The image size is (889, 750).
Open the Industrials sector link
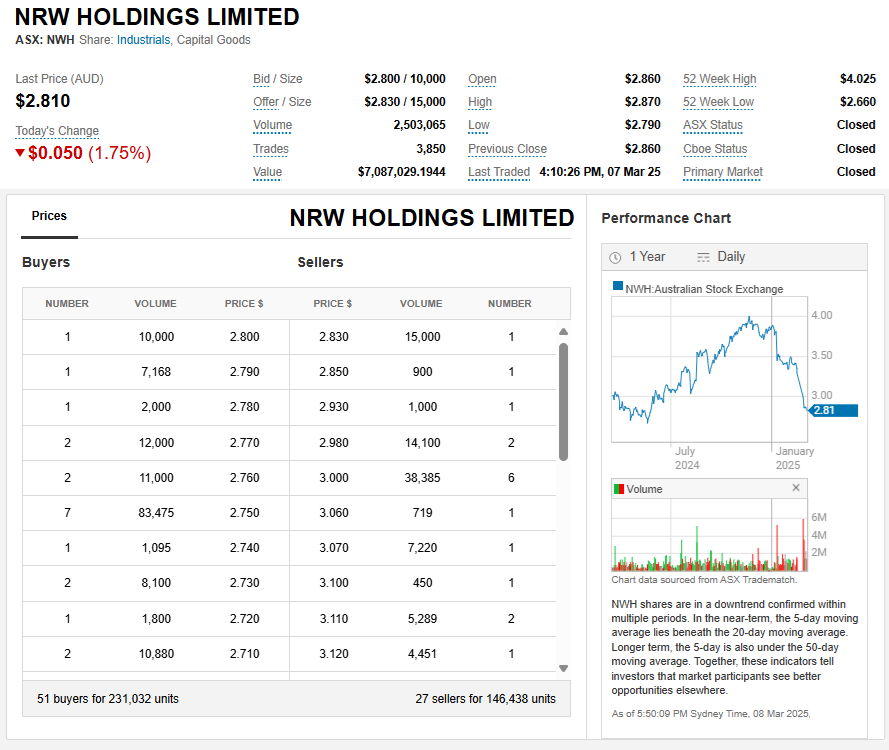click(143, 40)
